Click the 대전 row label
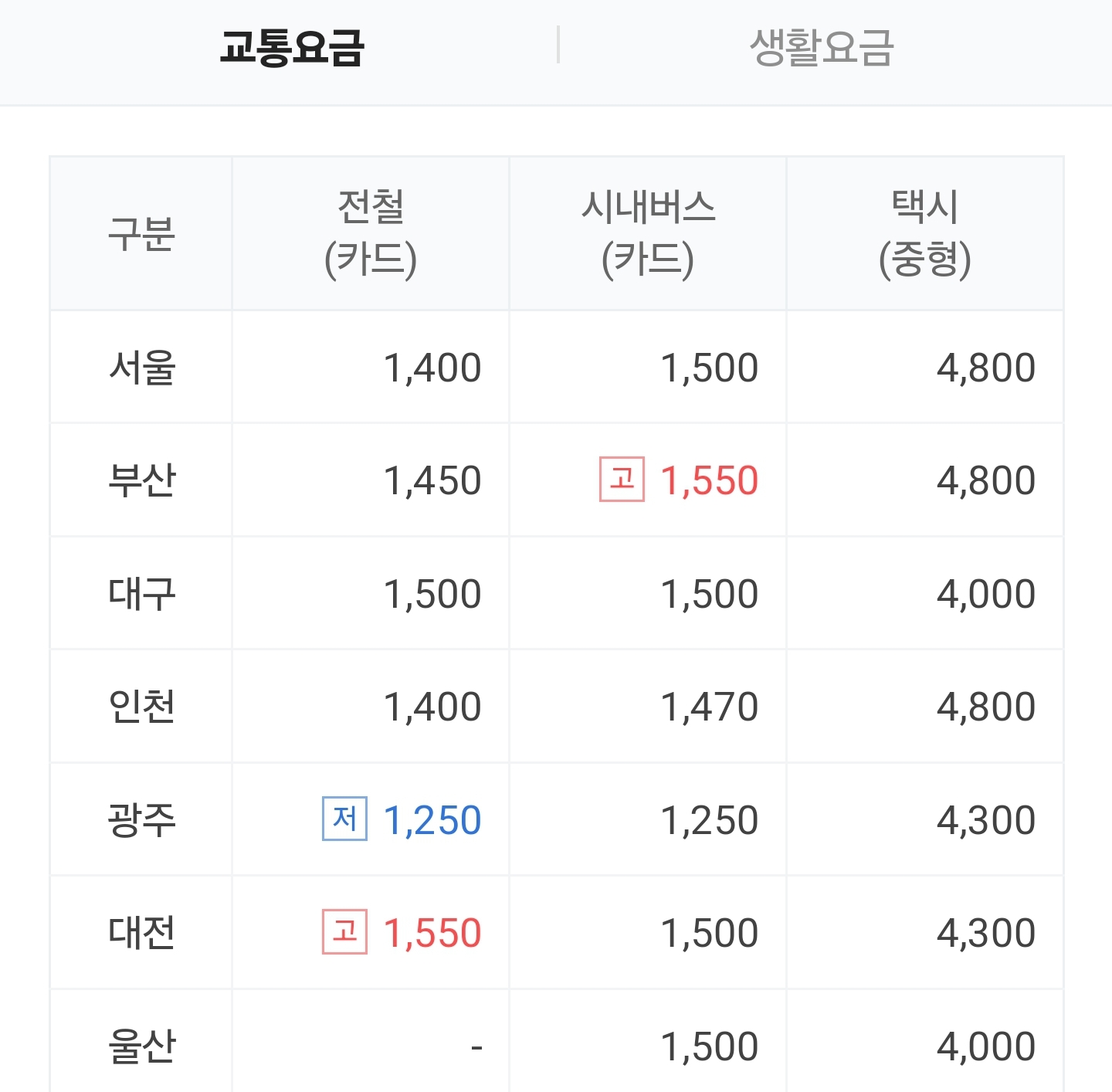Screen dimensions: 1112x1092 pos(142,933)
